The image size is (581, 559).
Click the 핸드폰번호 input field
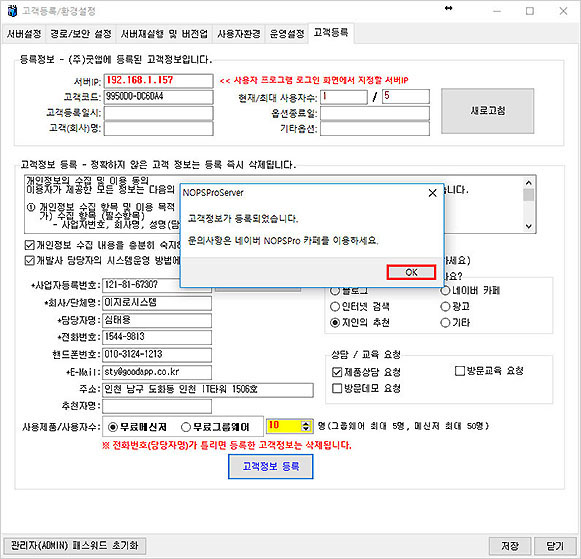click(157, 355)
